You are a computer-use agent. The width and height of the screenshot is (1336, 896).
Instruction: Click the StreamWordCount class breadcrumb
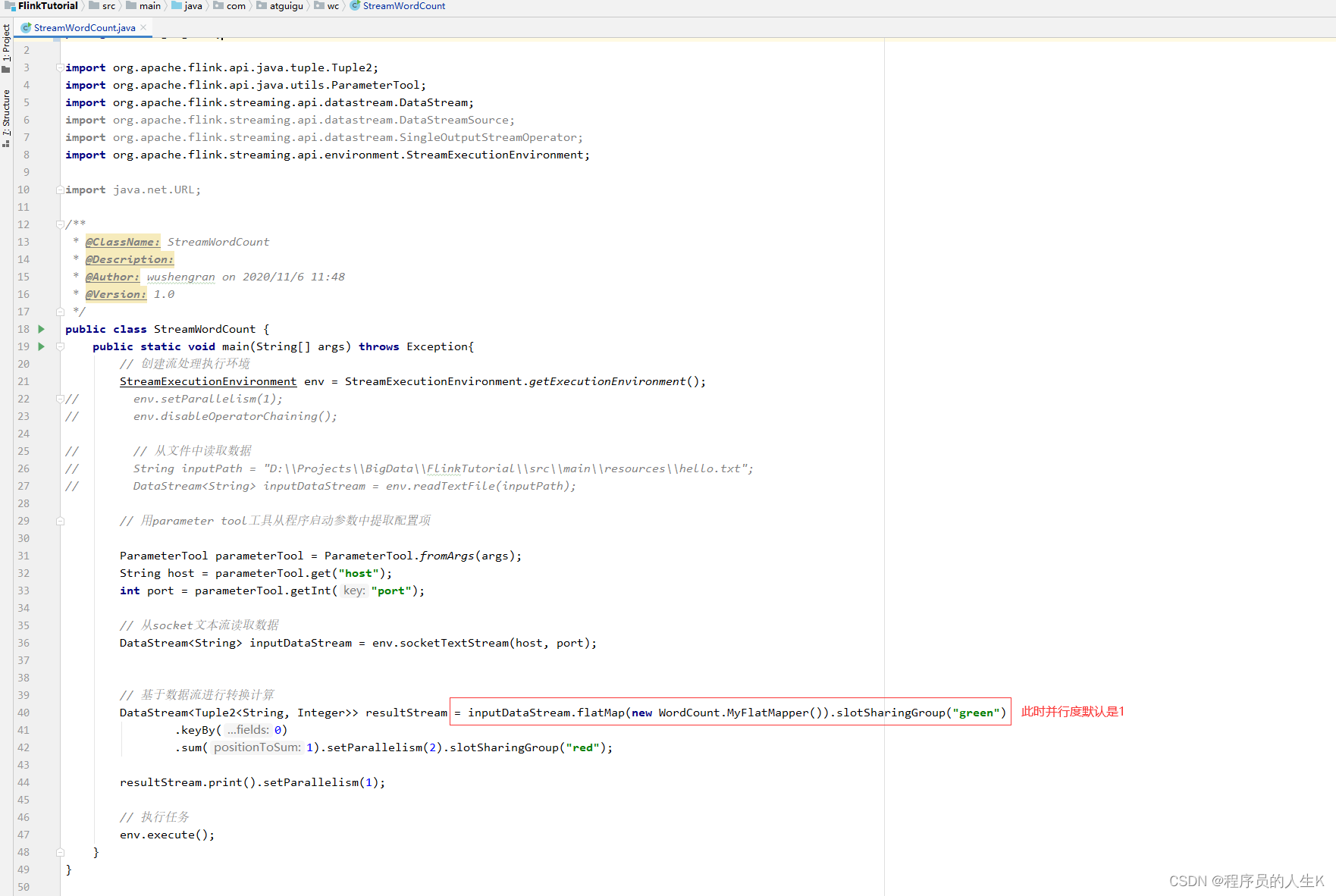(403, 6)
